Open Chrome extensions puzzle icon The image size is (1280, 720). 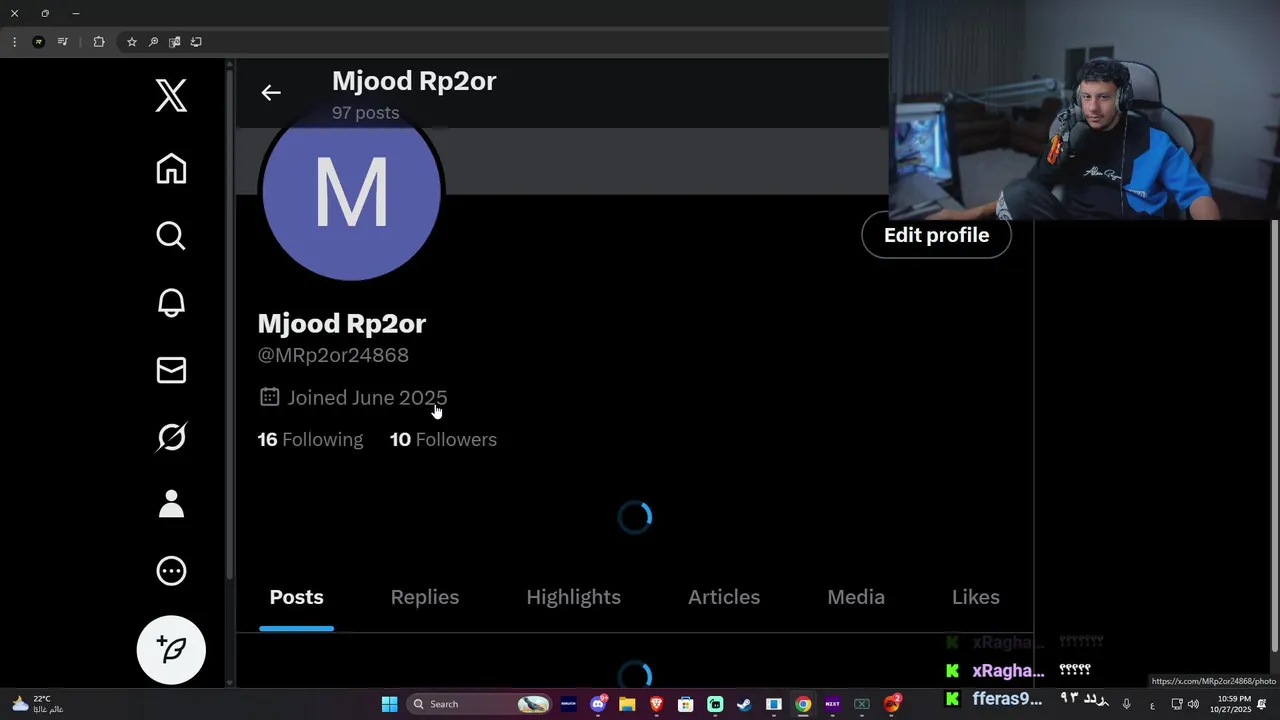99,42
